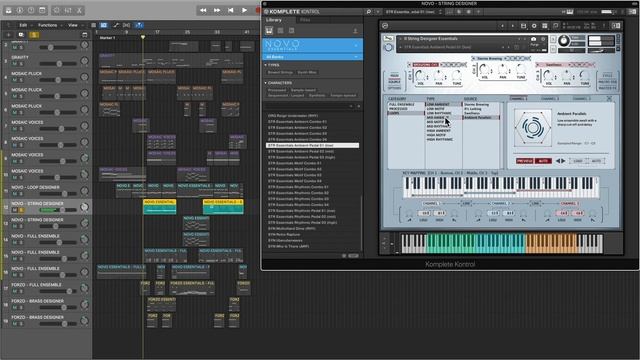
Task: Select STR Essentials Motif Combo 01 preset
Action: point(295,163)
